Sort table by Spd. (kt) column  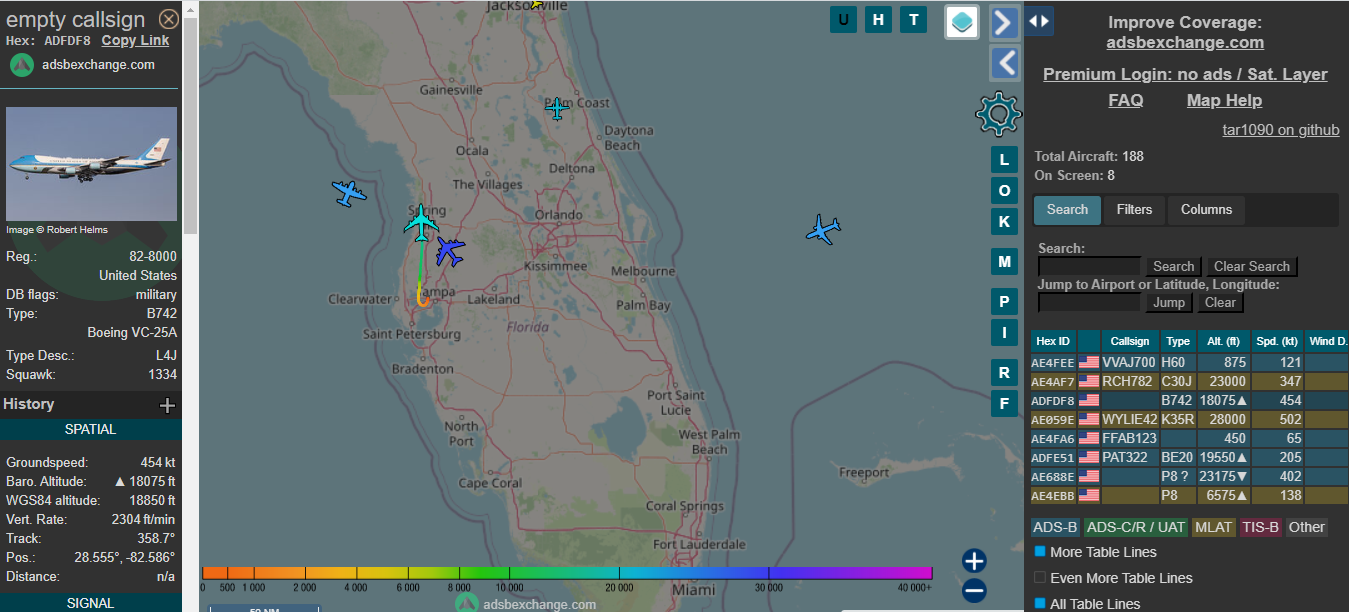(x=1277, y=341)
